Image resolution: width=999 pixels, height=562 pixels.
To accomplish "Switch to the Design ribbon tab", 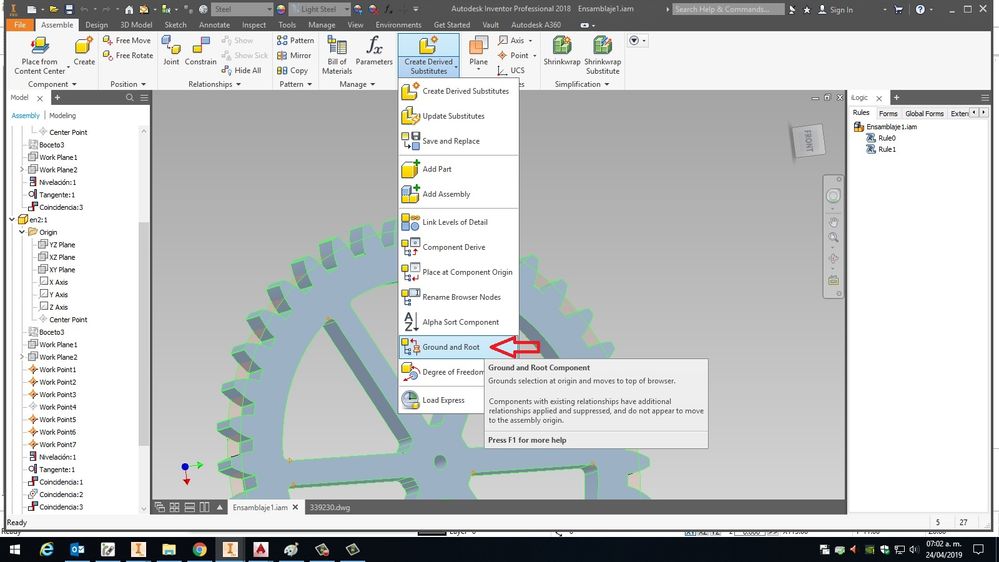I will click(x=96, y=25).
